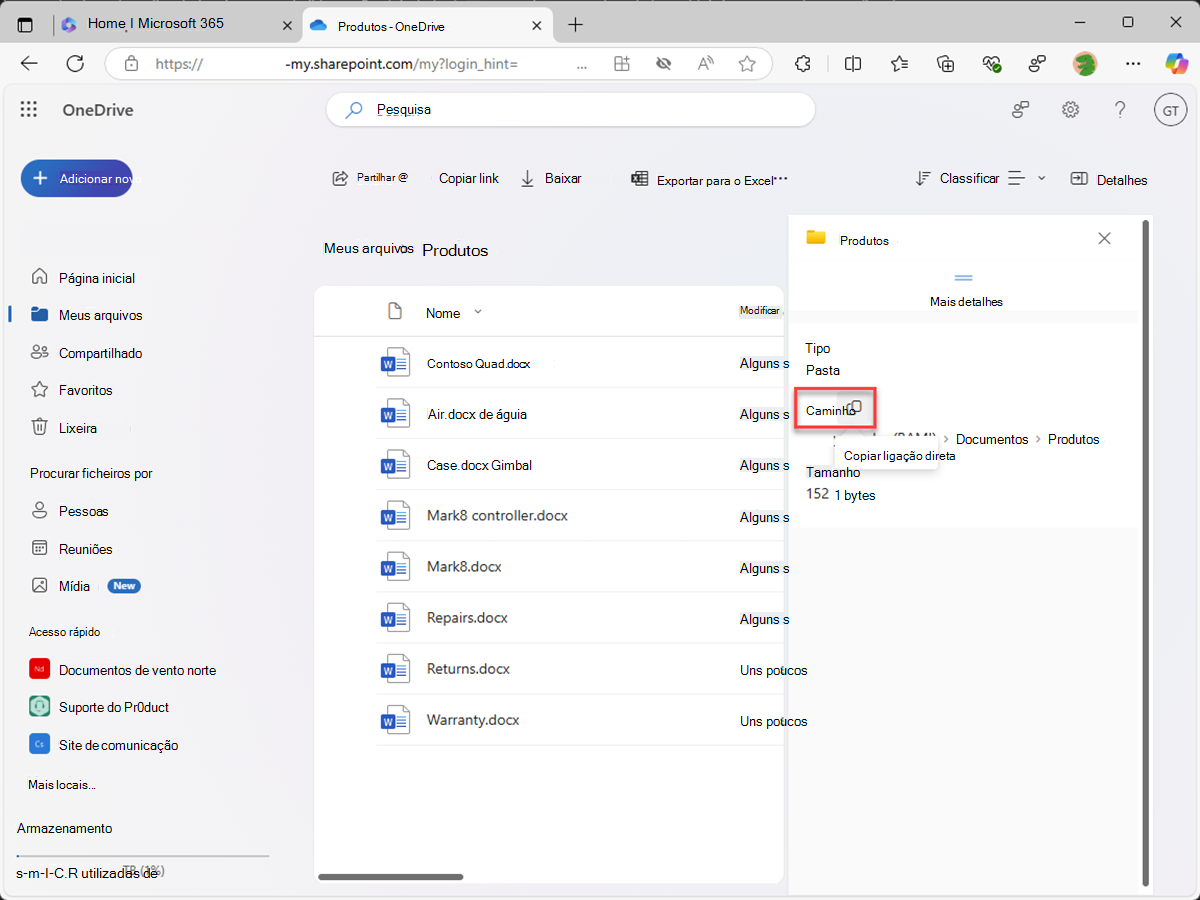Viewport: 1200px width, 900px height.
Task: Toggle the Detalhes pane button
Action: tap(1109, 180)
